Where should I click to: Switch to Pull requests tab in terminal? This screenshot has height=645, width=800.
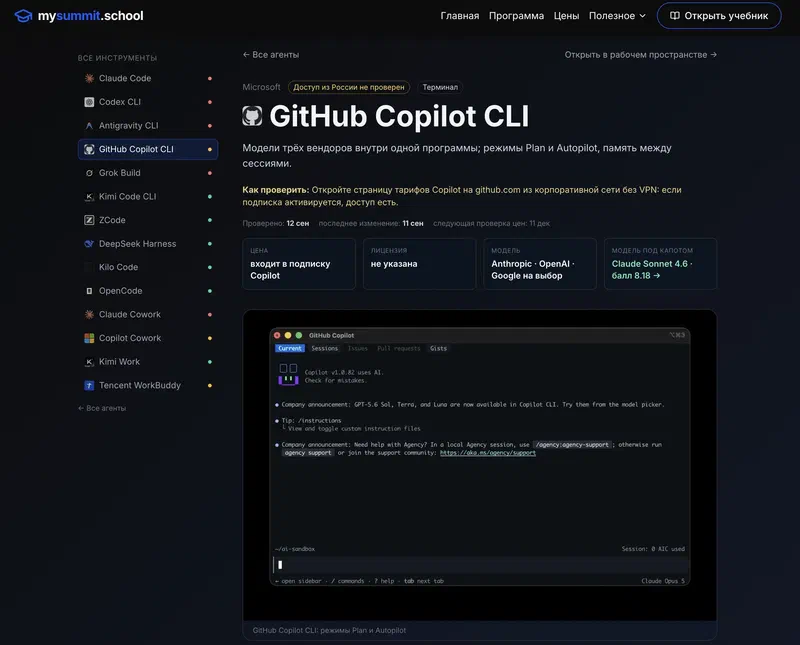(398, 349)
